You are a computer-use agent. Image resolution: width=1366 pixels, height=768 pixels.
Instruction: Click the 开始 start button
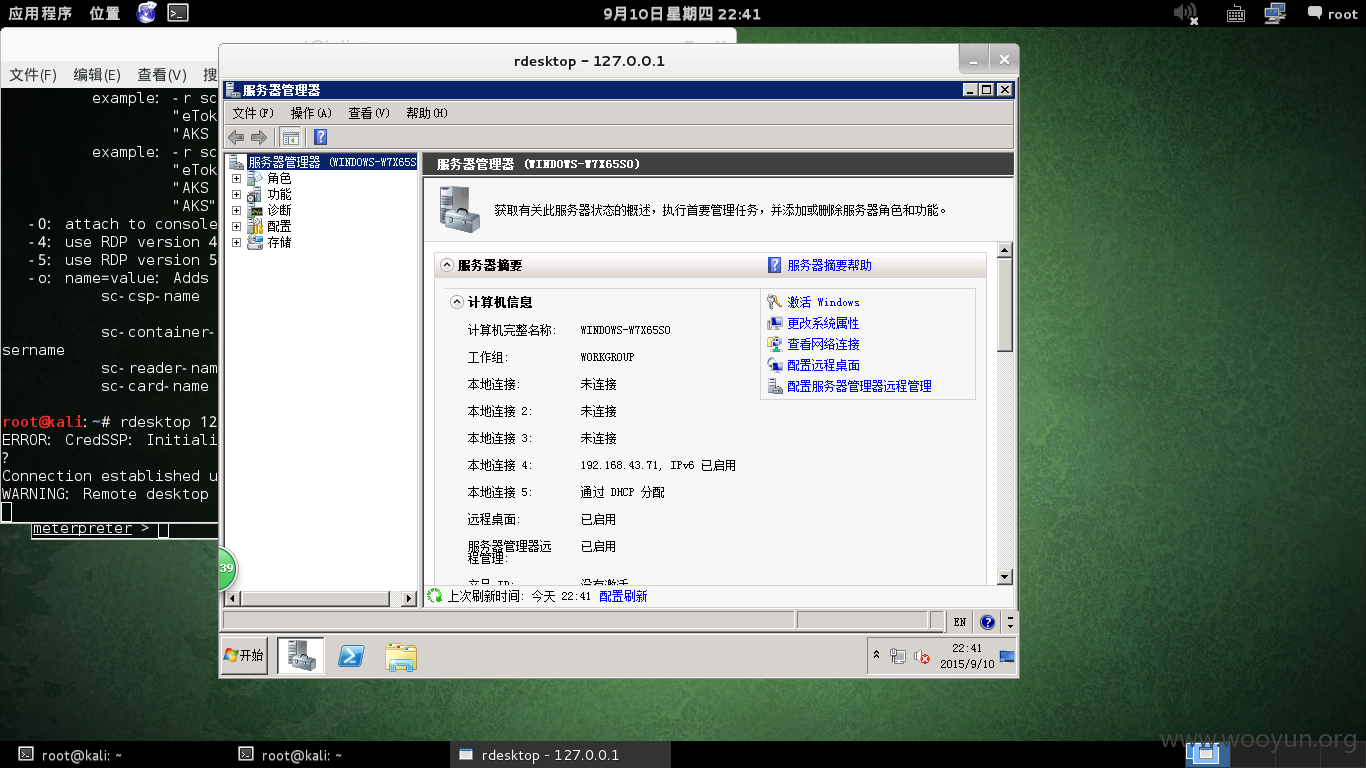pyautogui.click(x=244, y=655)
